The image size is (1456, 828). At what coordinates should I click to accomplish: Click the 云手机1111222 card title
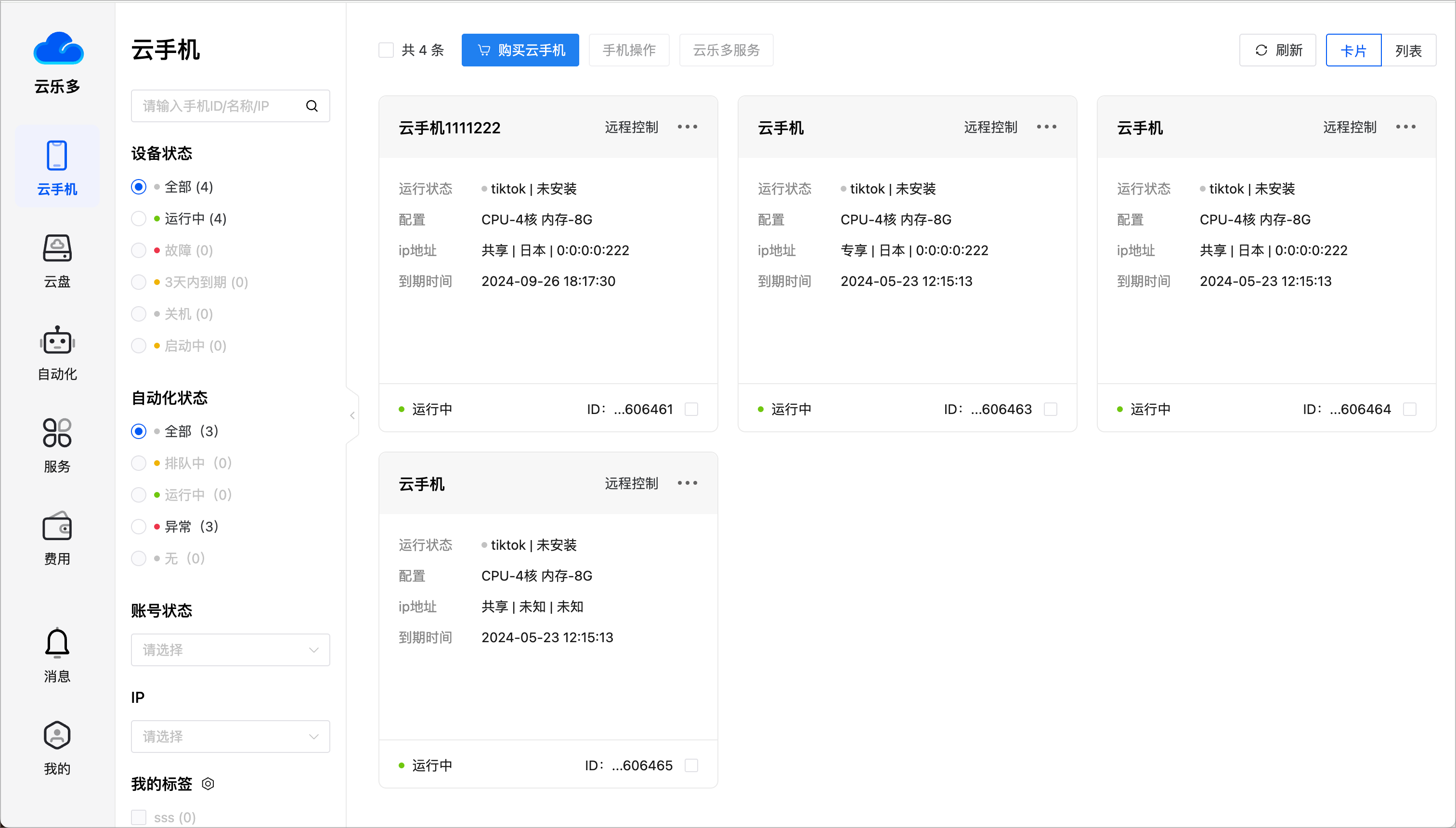(449, 128)
